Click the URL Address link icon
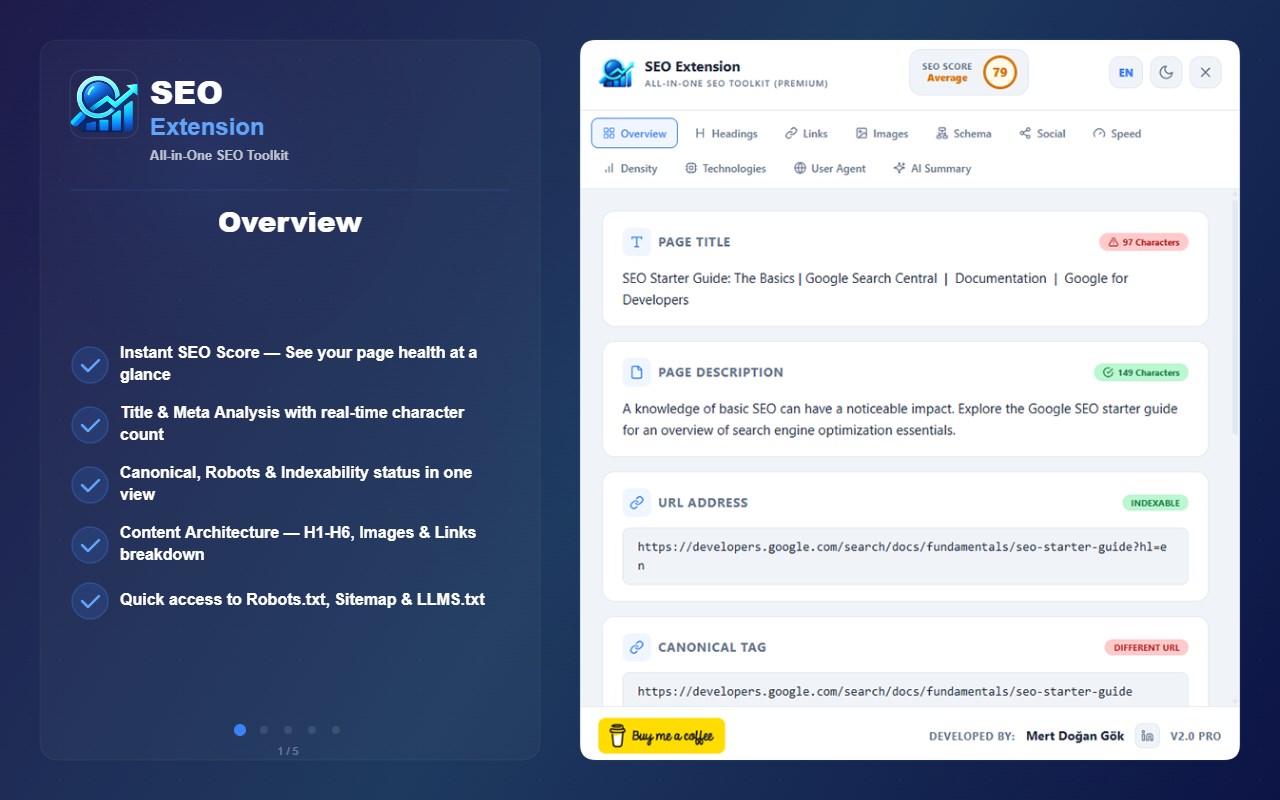 [x=636, y=502]
